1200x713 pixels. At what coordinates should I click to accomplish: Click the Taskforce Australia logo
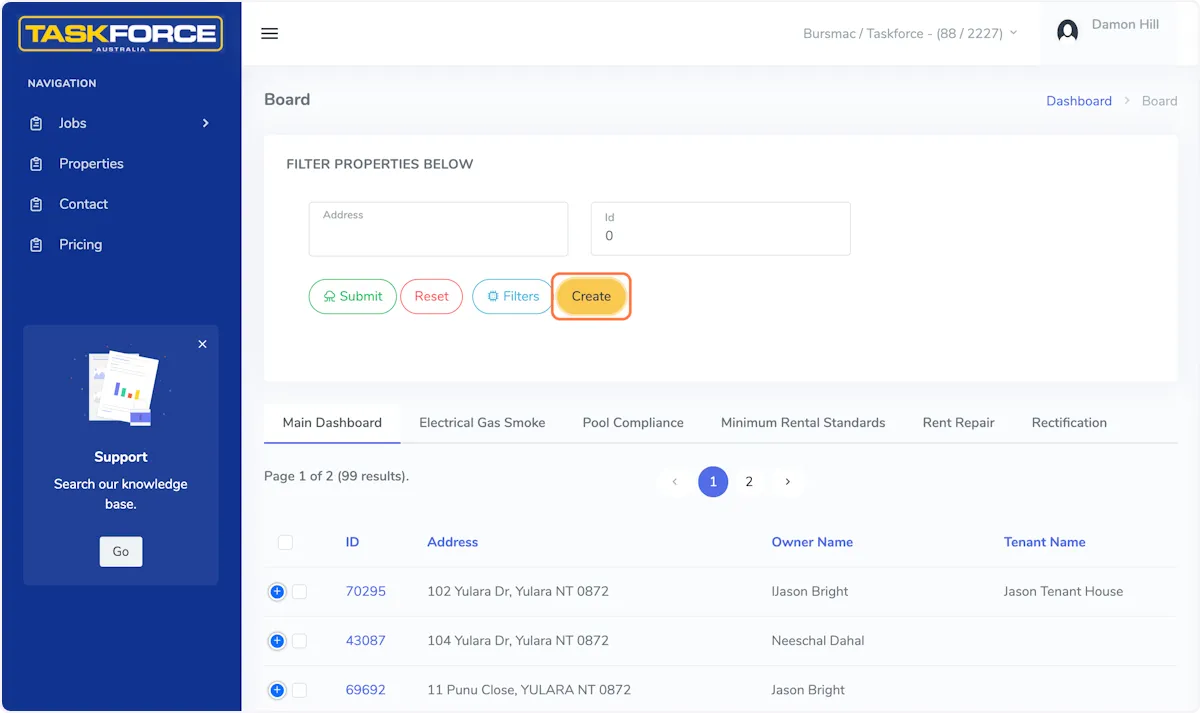tap(121, 34)
